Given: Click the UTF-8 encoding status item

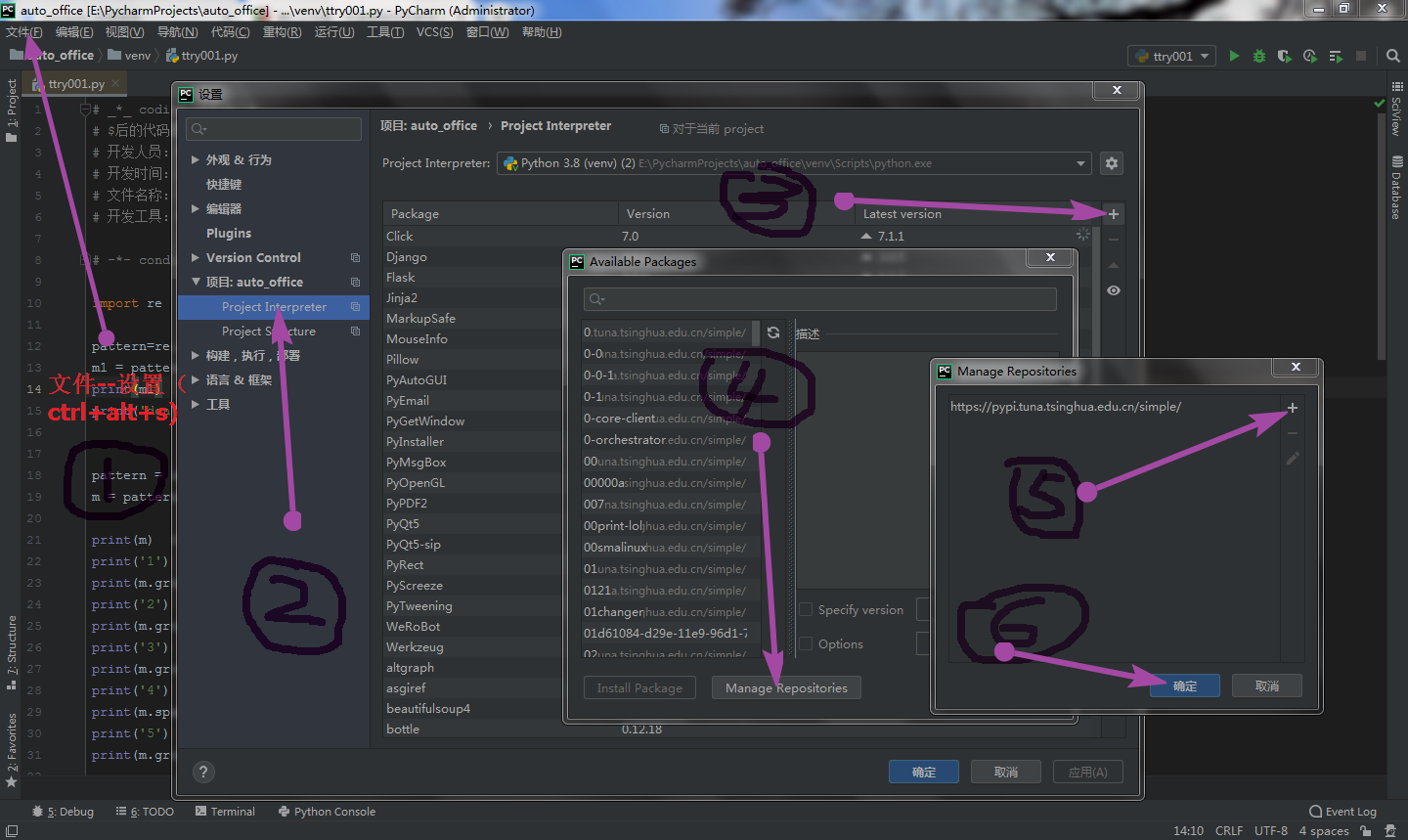Looking at the screenshot, I should [1271, 830].
